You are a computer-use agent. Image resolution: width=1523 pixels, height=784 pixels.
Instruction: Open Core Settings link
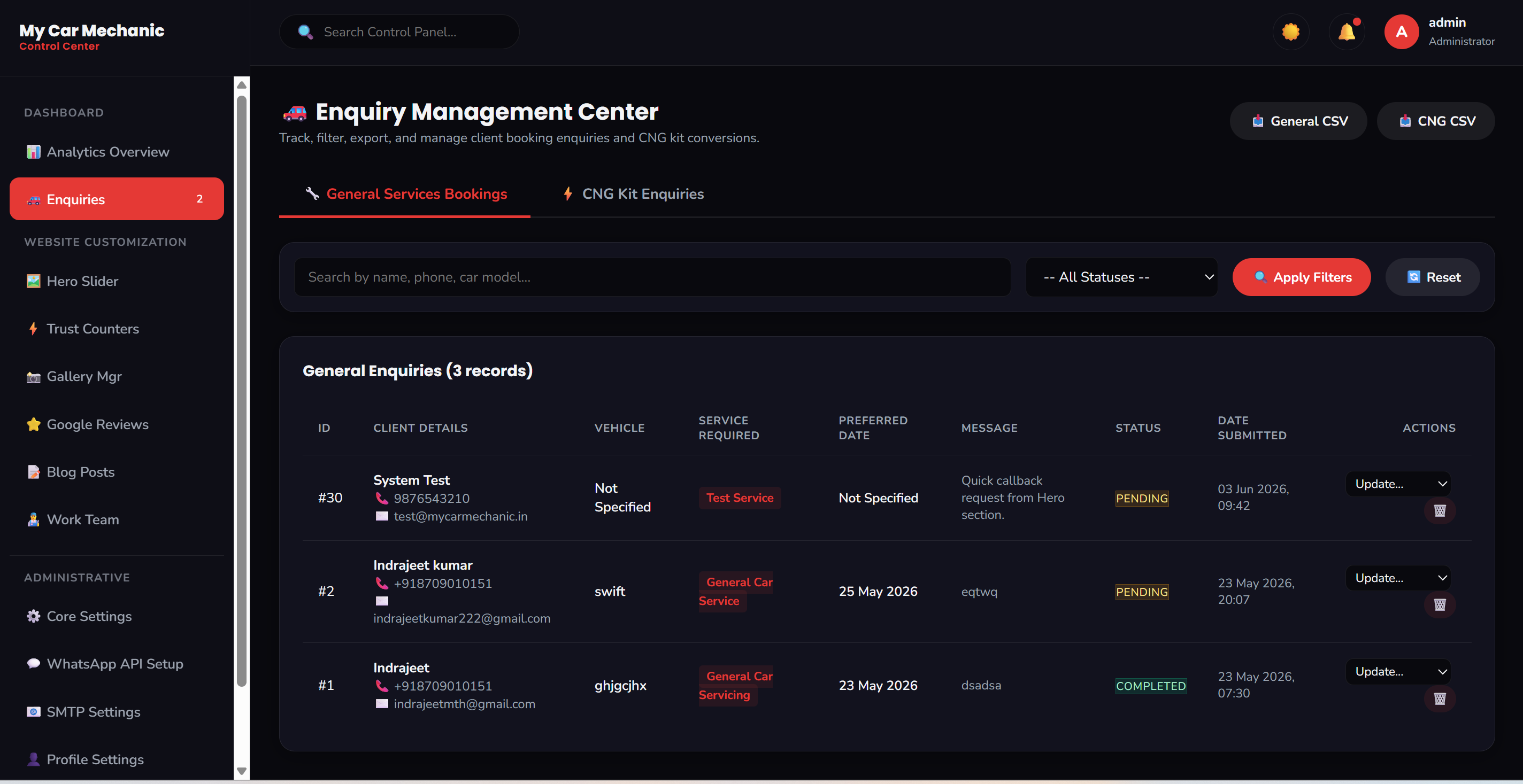click(x=117, y=616)
